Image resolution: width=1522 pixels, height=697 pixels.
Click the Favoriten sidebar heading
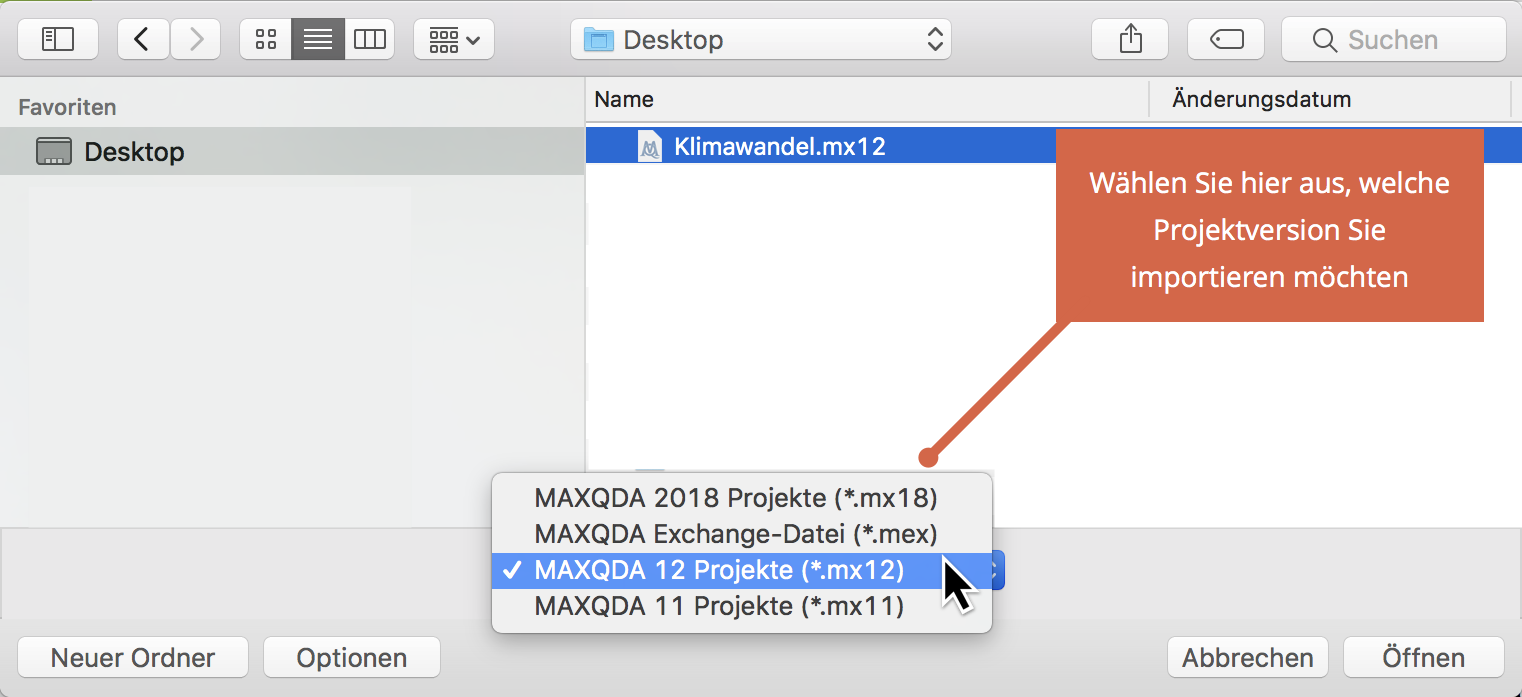pos(67,107)
